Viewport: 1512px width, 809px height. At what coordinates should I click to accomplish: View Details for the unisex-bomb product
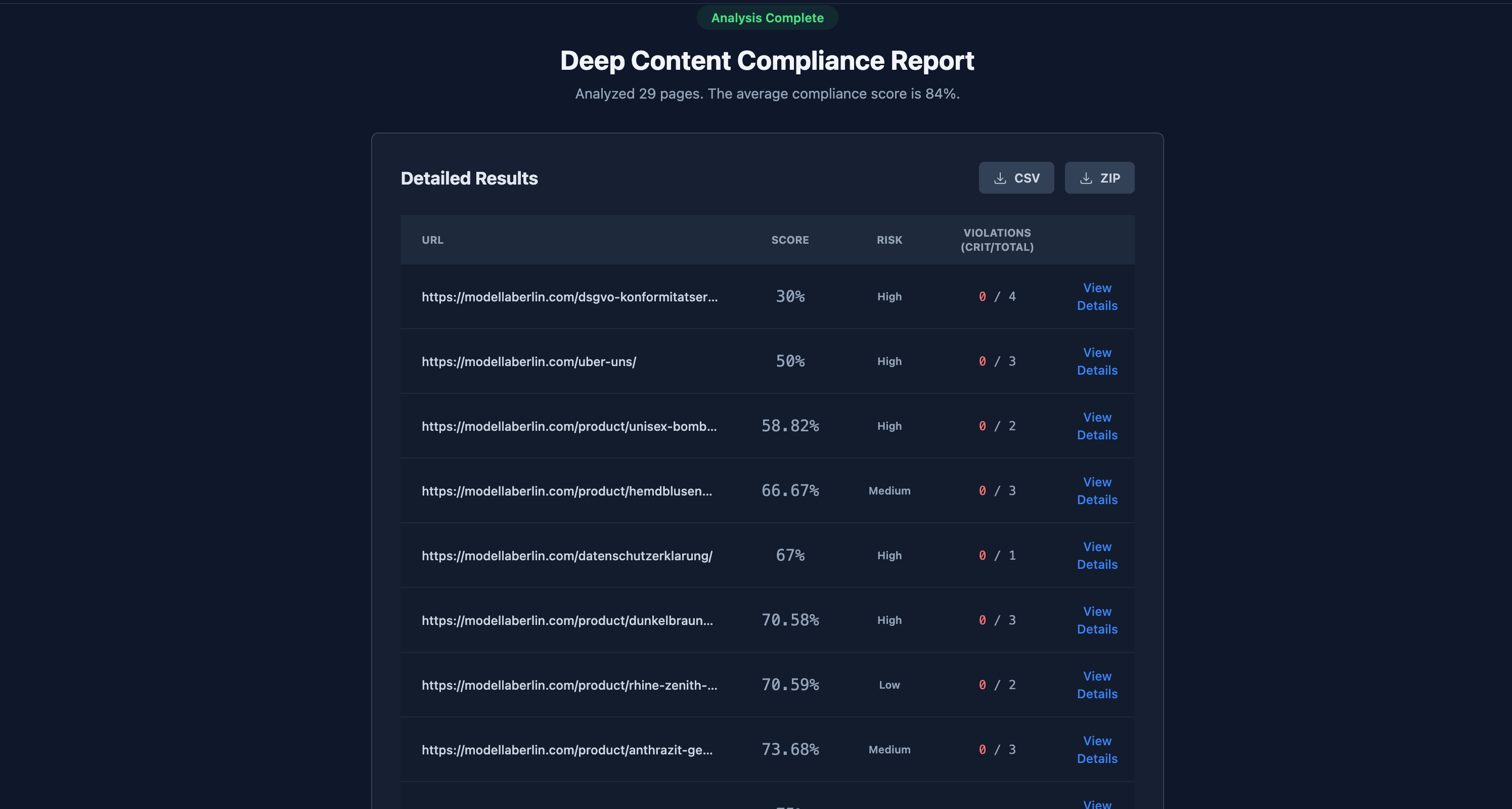(1096, 426)
